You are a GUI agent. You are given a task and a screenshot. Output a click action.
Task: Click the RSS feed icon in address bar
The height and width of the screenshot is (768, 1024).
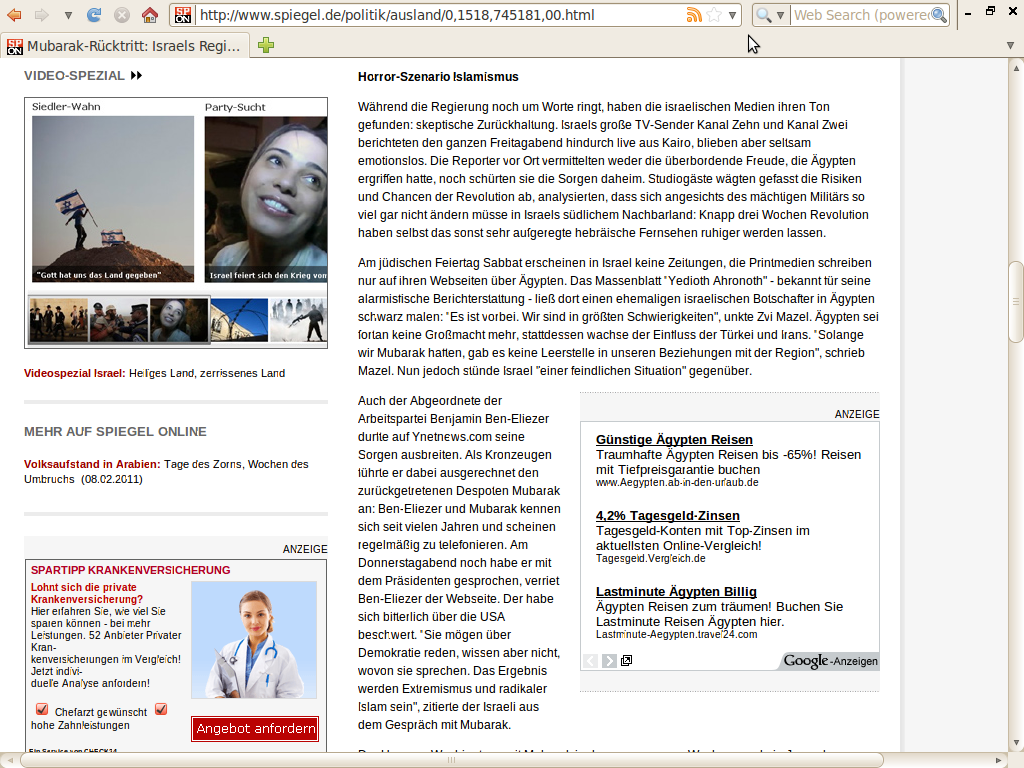[694, 15]
